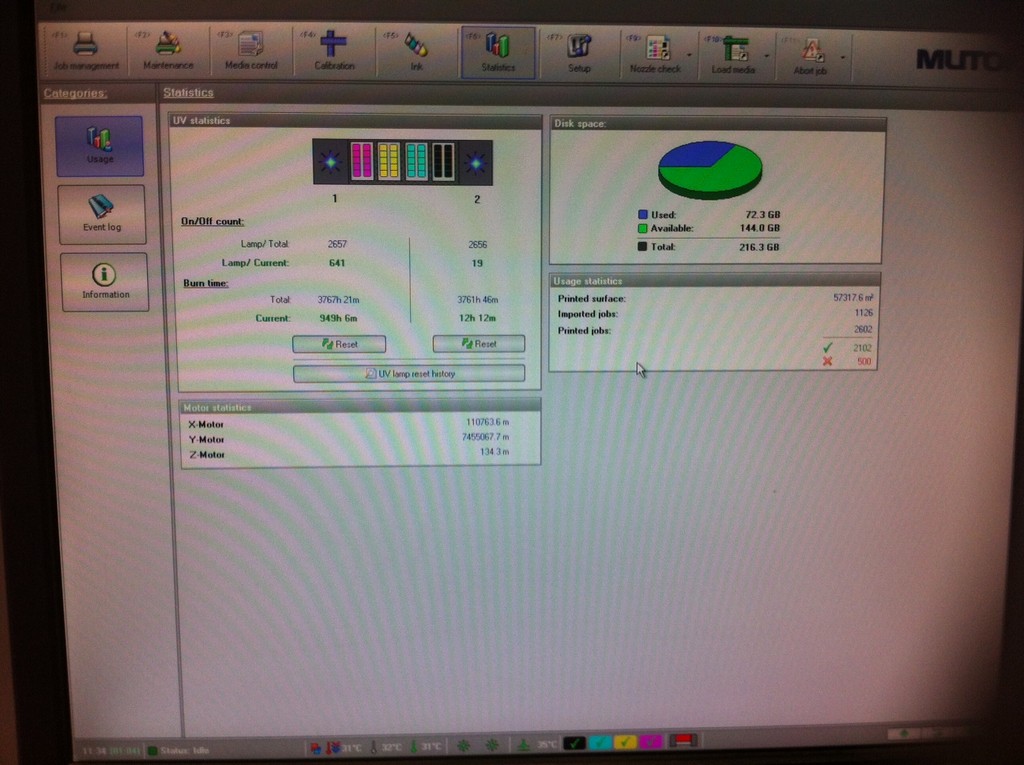
Task: Click the disk space pie chart
Action: point(710,168)
